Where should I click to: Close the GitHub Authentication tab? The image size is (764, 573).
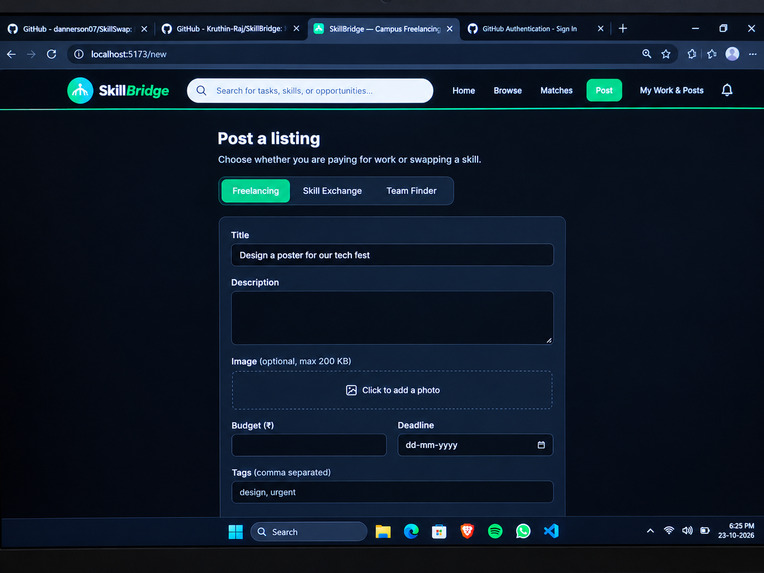600,29
